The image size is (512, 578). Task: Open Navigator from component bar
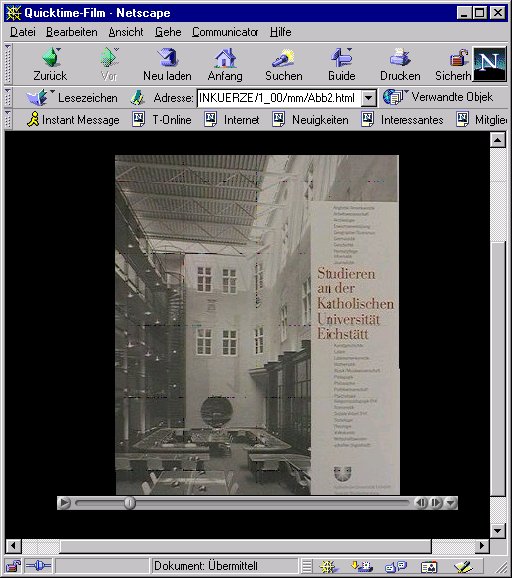point(328,566)
